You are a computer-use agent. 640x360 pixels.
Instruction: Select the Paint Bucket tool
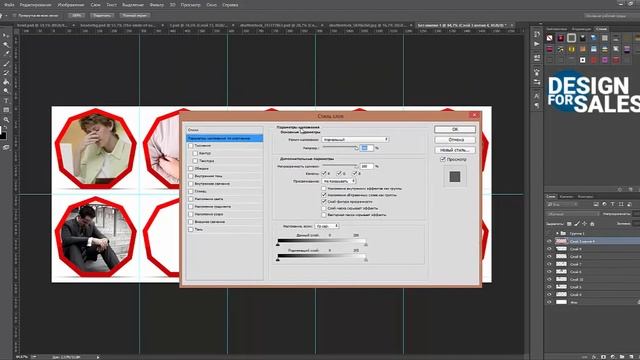[x=6, y=82]
